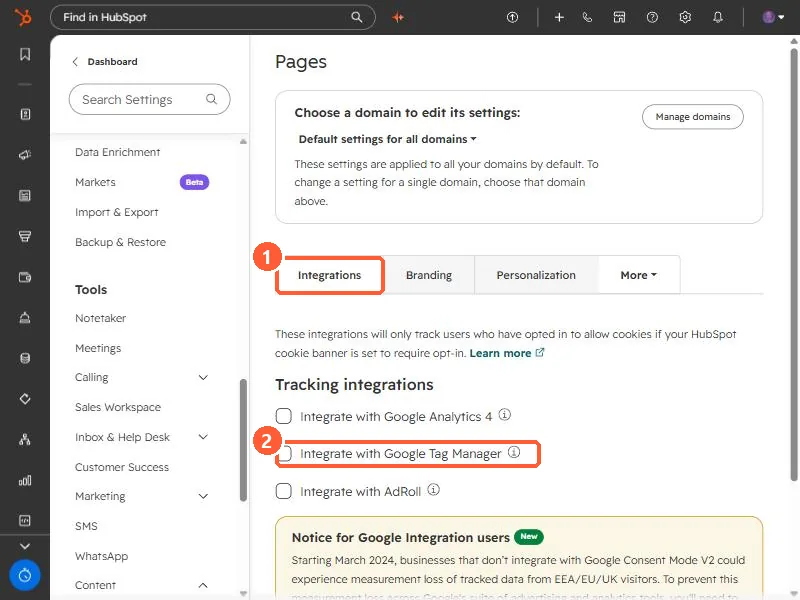Open the notifications bell icon

click(718, 17)
